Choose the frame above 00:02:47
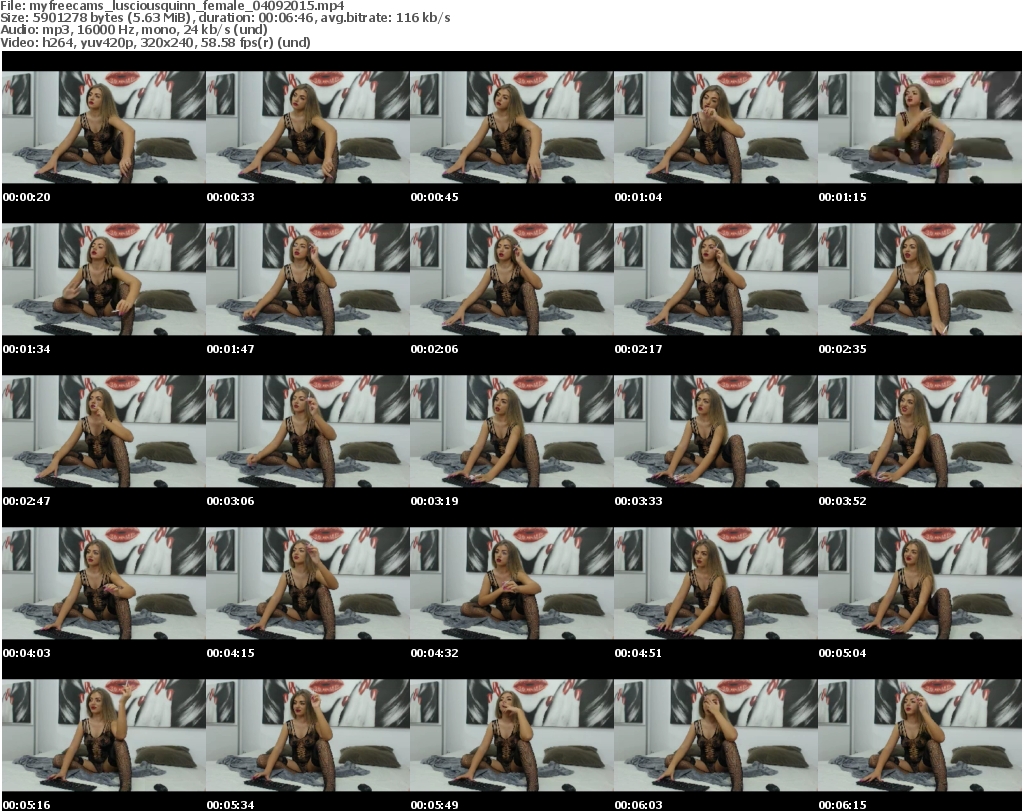Image resolution: width=1024 pixels, height=811 pixels. click(104, 432)
